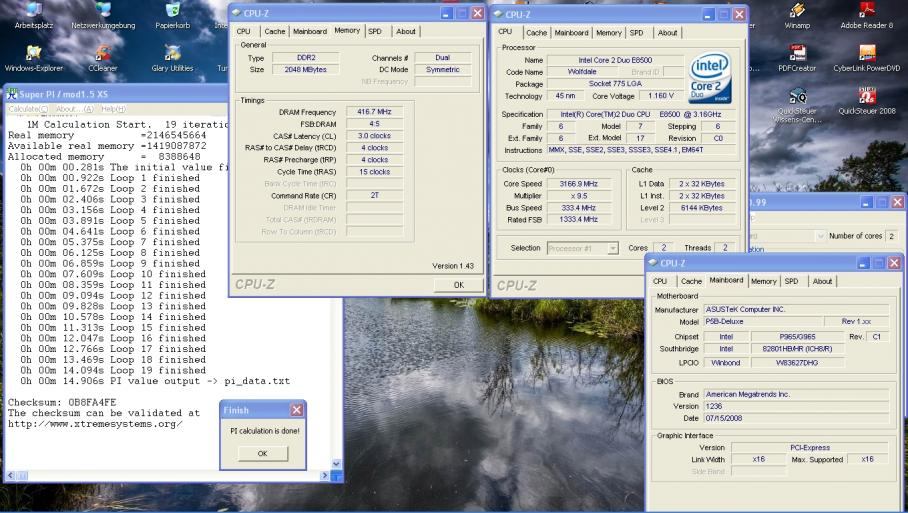Open SPD tab in the processor CPU-Z window
This screenshot has height=513, width=908.
pos(636,33)
